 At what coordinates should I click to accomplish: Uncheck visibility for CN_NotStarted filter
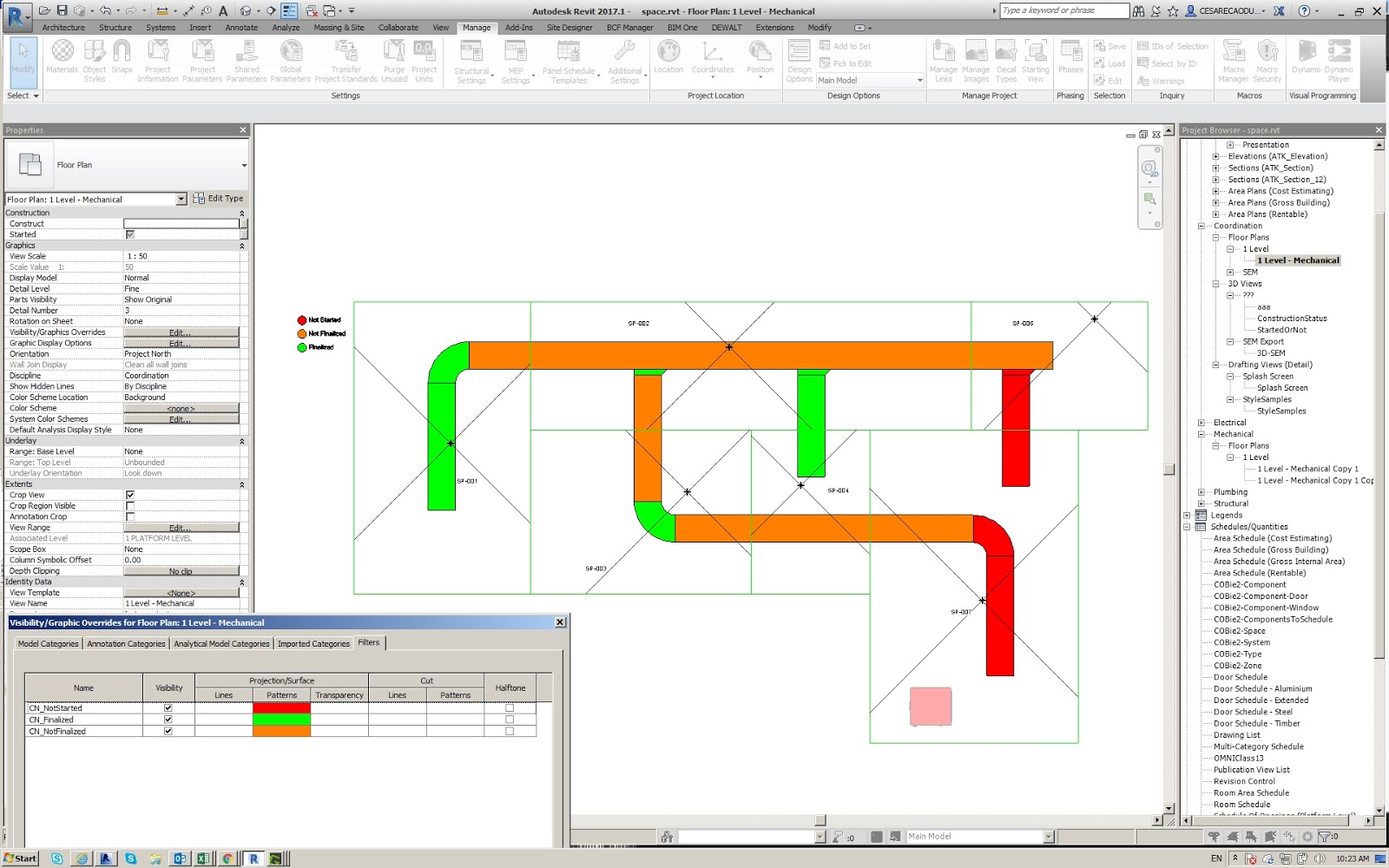pos(168,707)
